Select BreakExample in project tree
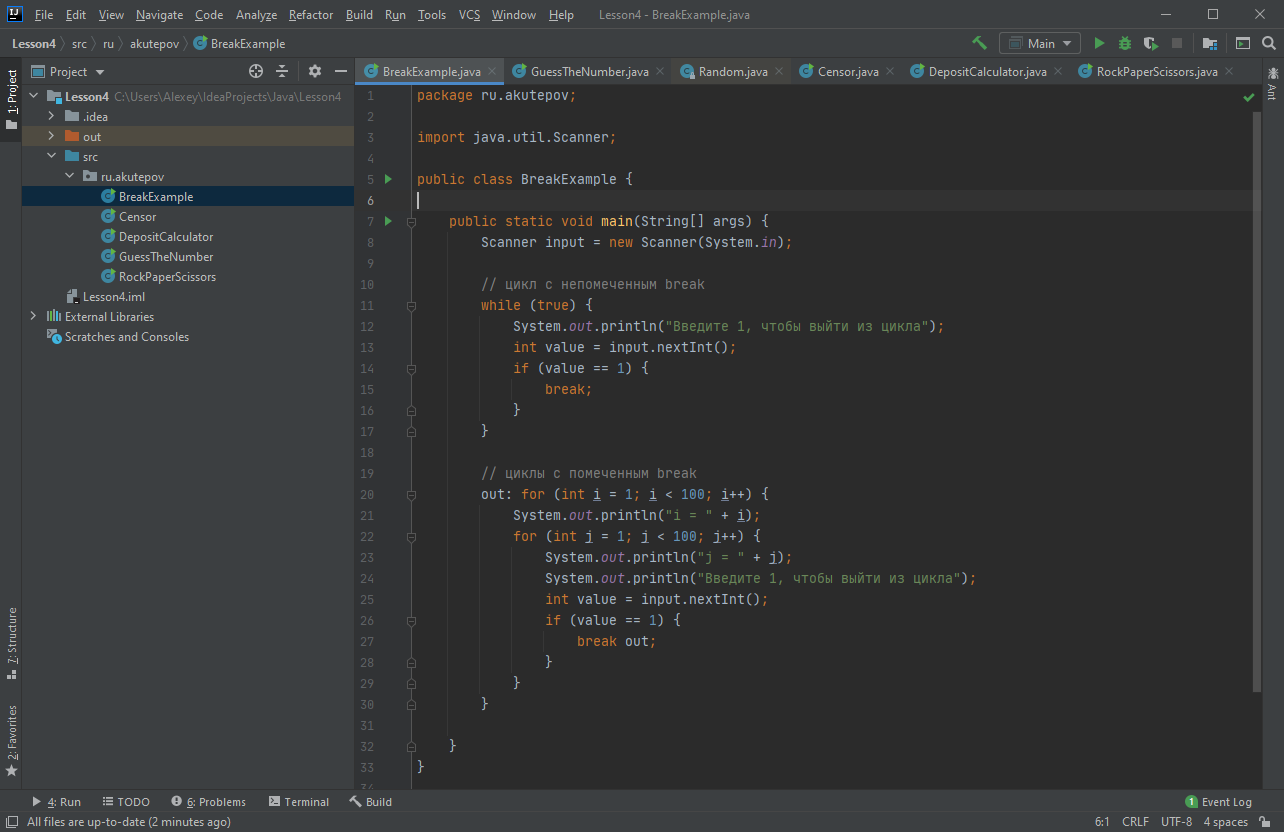The height and width of the screenshot is (832, 1284). 156,196
